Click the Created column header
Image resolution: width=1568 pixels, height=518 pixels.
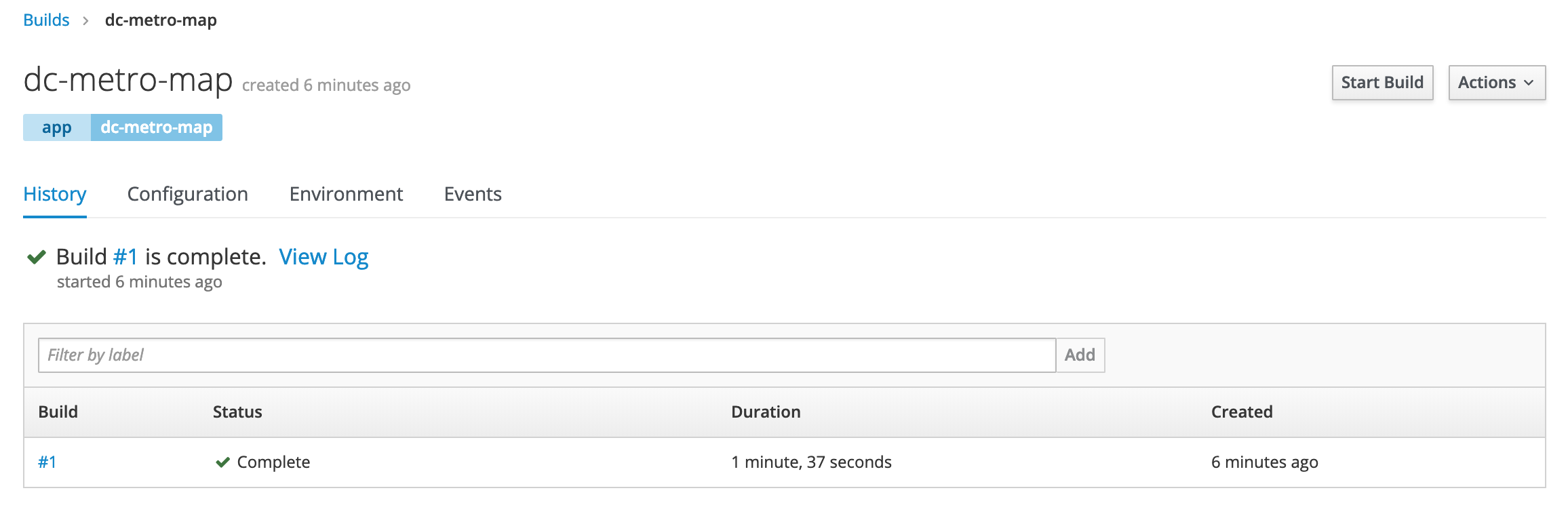tap(1242, 412)
